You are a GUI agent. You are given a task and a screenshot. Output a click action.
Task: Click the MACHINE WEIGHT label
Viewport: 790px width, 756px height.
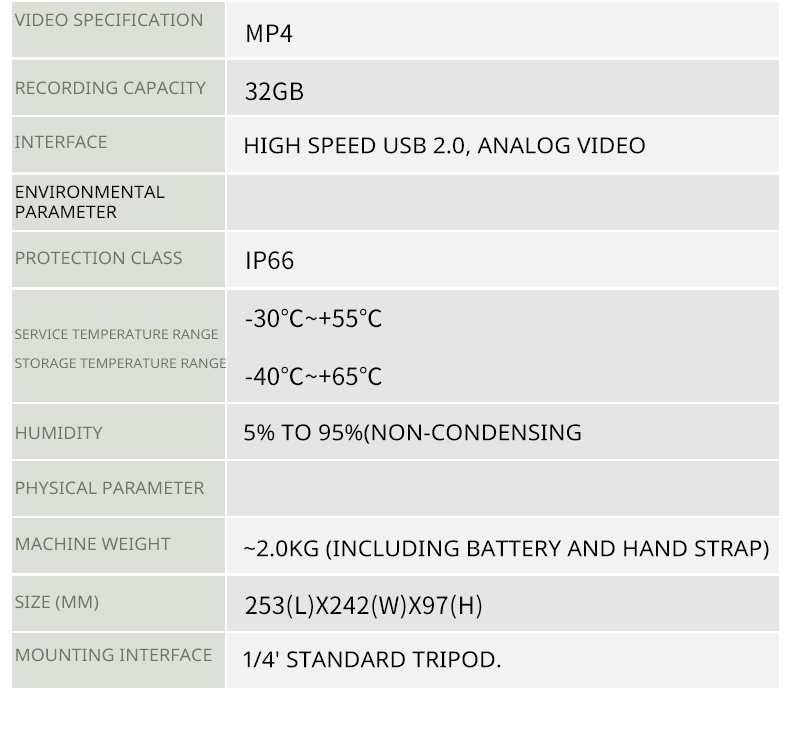pos(93,544)
